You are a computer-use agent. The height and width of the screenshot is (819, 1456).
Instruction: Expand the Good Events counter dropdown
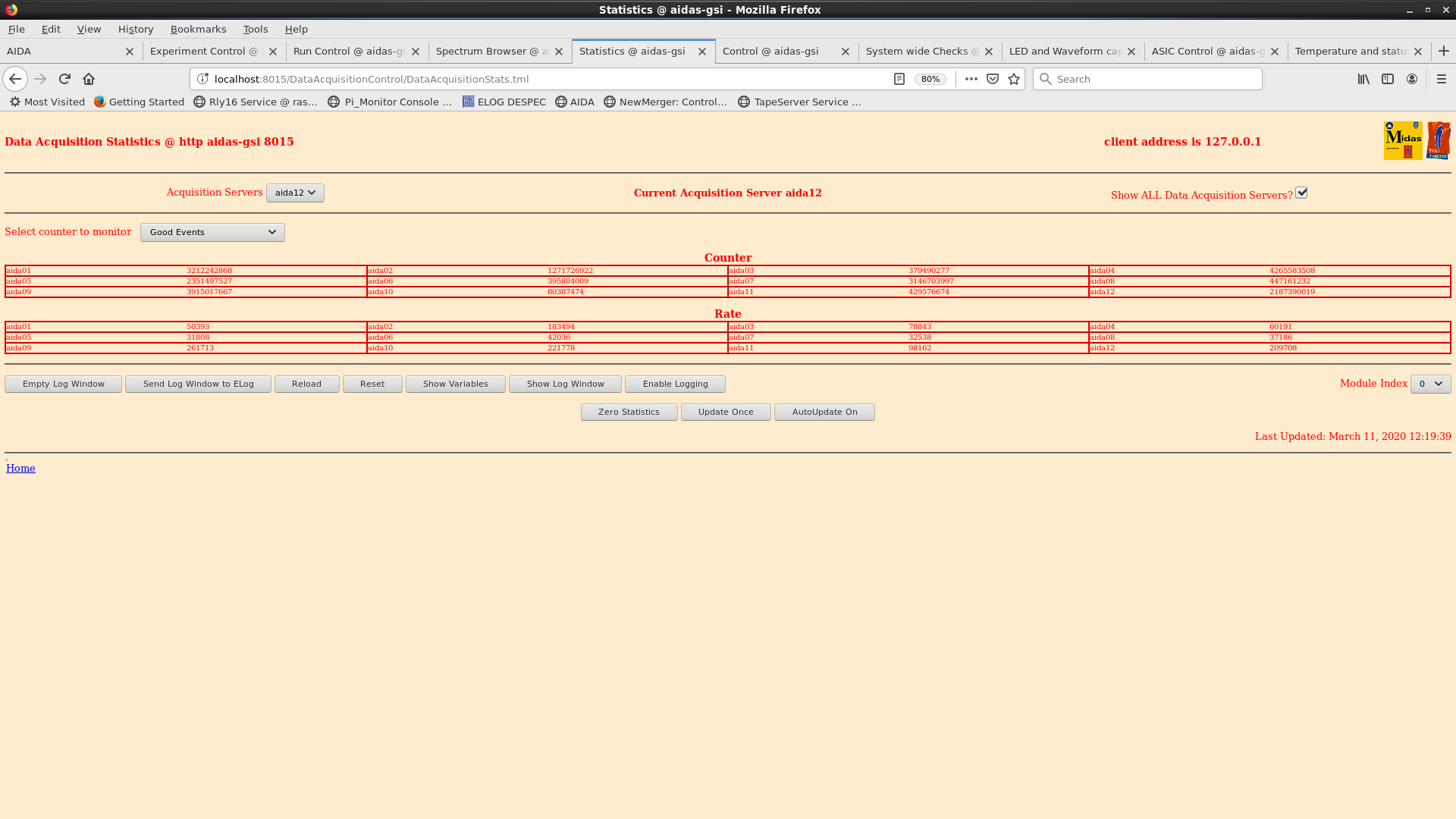tap(212, 232)
